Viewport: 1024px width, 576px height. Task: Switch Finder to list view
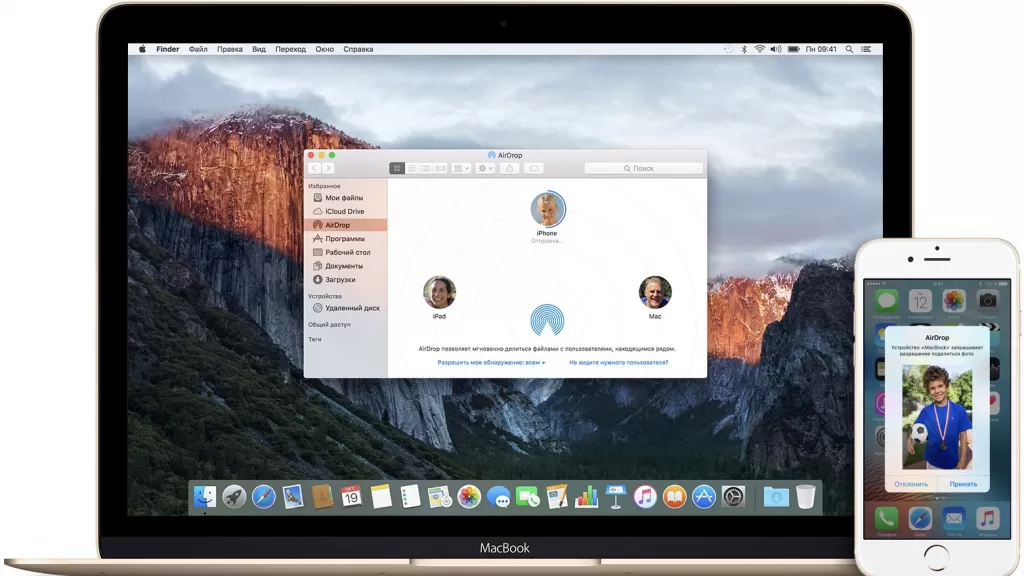pos(412,169)
